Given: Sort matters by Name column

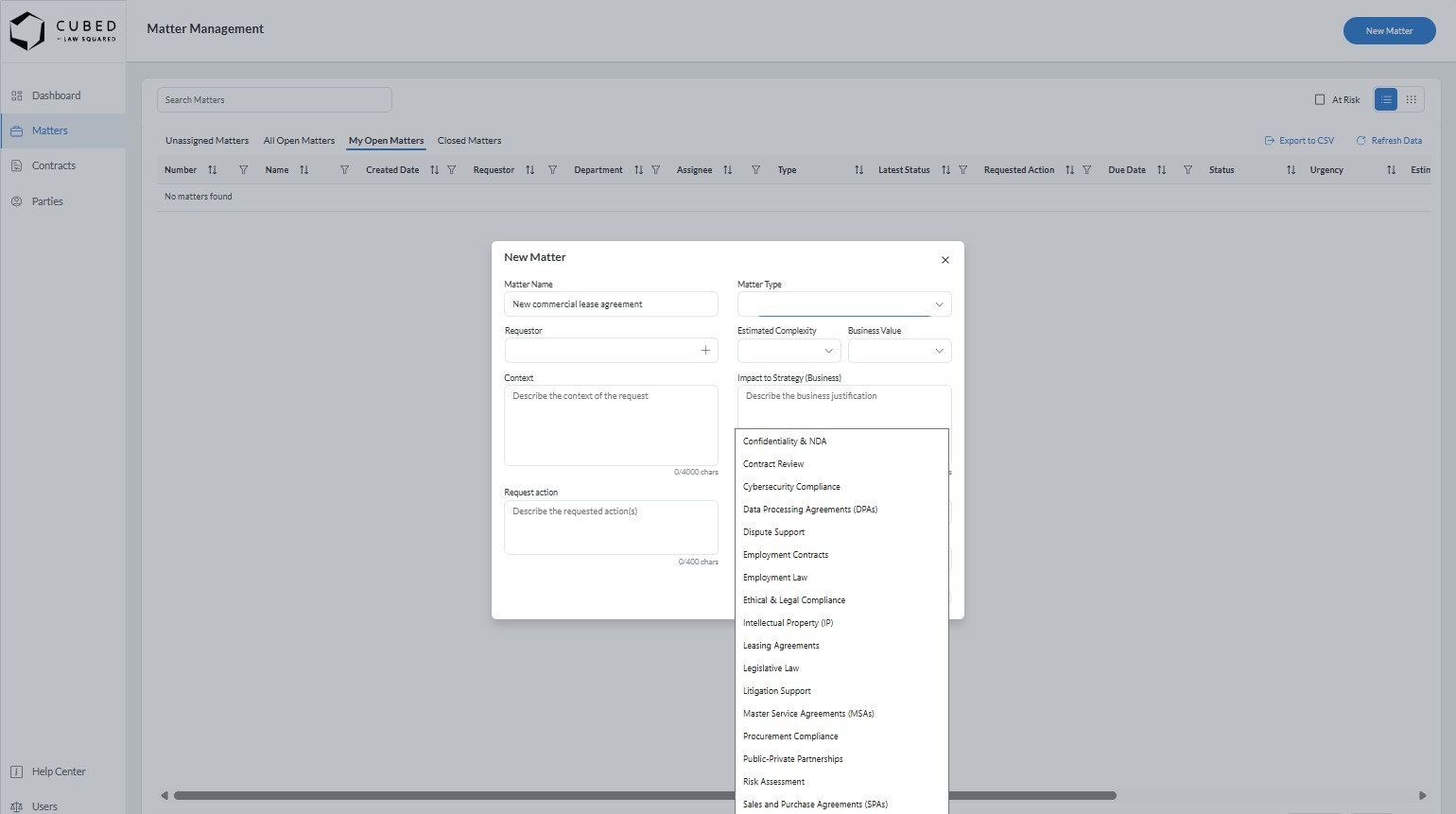Looking at the screenshot, I should coord(304,170).
